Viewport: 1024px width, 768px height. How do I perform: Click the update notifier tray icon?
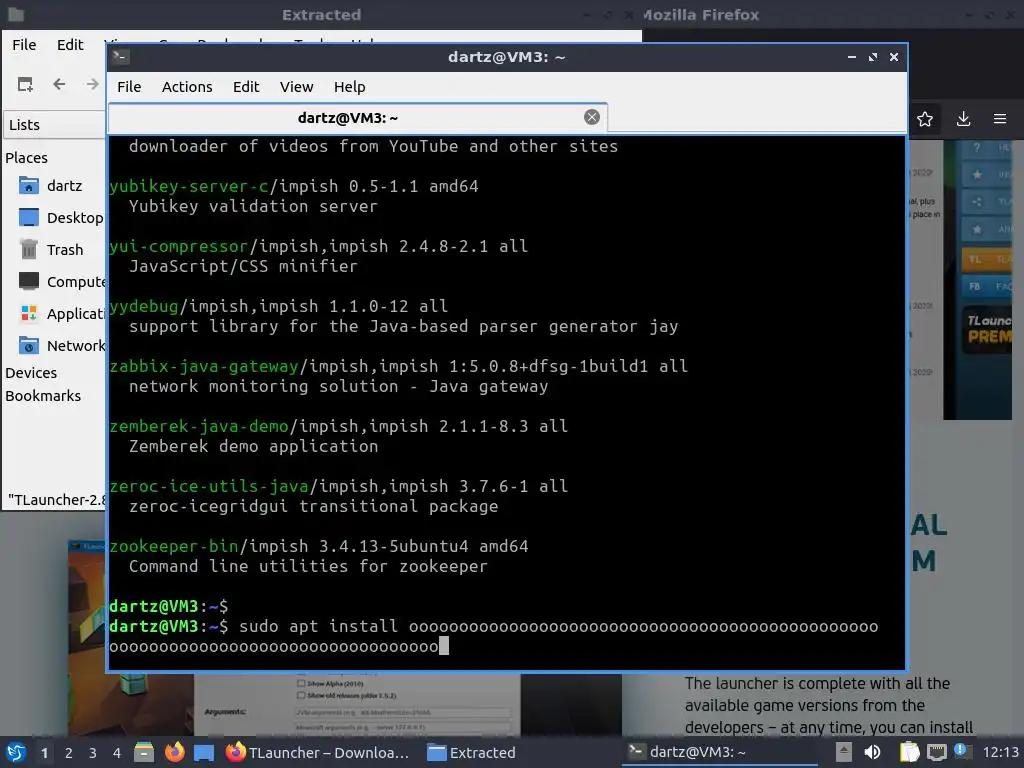[x=960, y=750]
